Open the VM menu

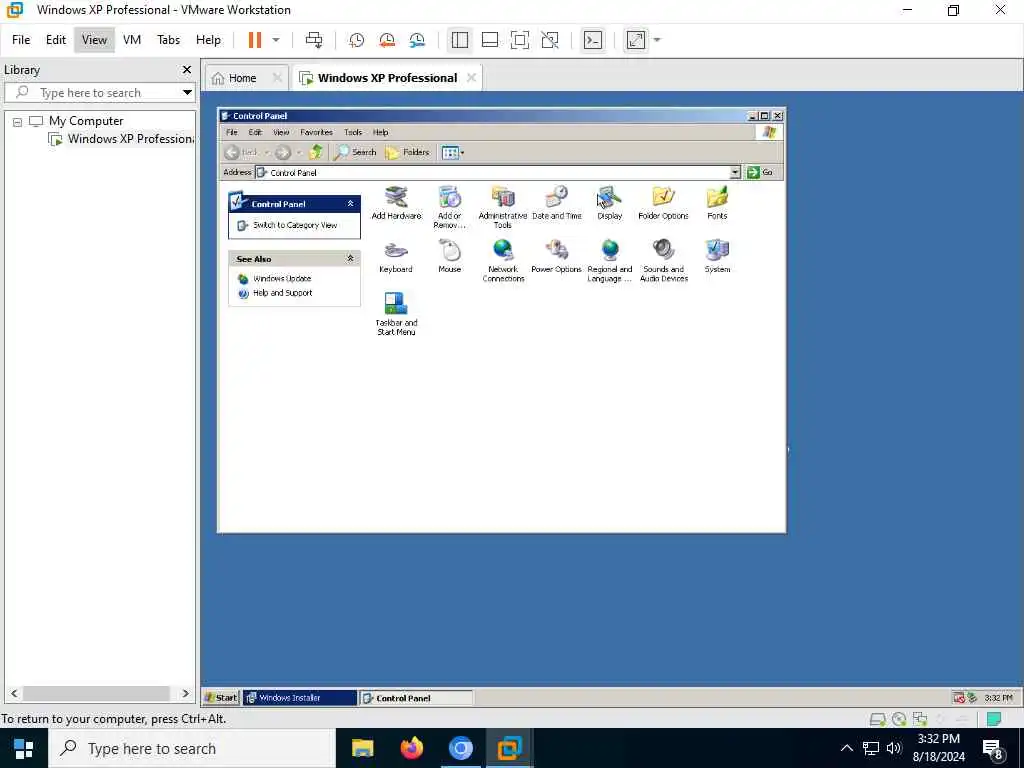[x=132, y=40]
